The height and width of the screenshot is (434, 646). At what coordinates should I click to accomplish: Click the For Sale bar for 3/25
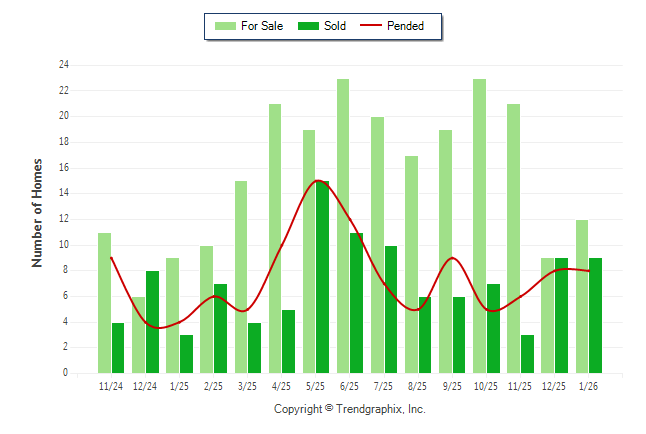241,277
